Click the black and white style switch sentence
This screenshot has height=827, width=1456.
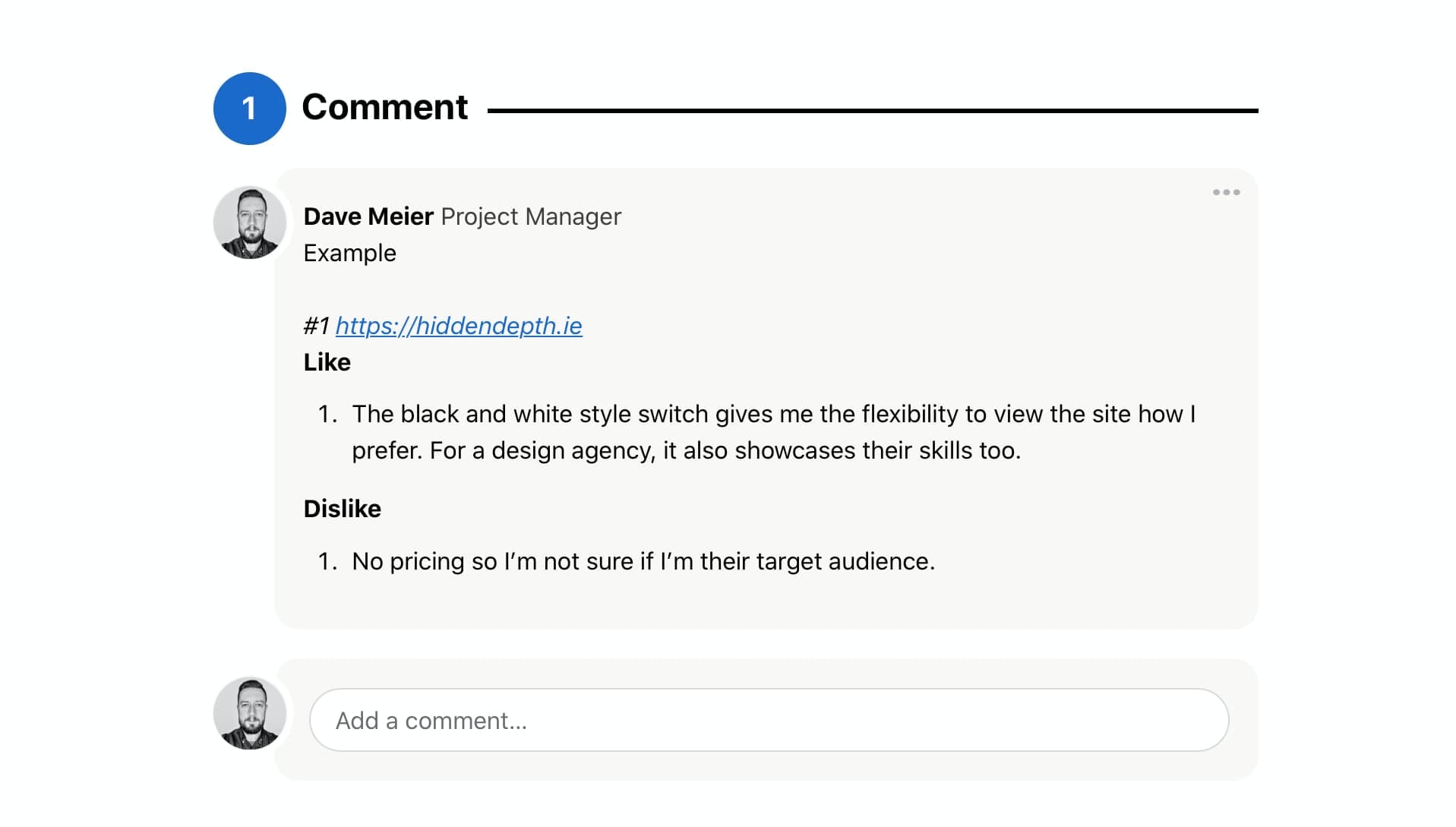point(773,432)
